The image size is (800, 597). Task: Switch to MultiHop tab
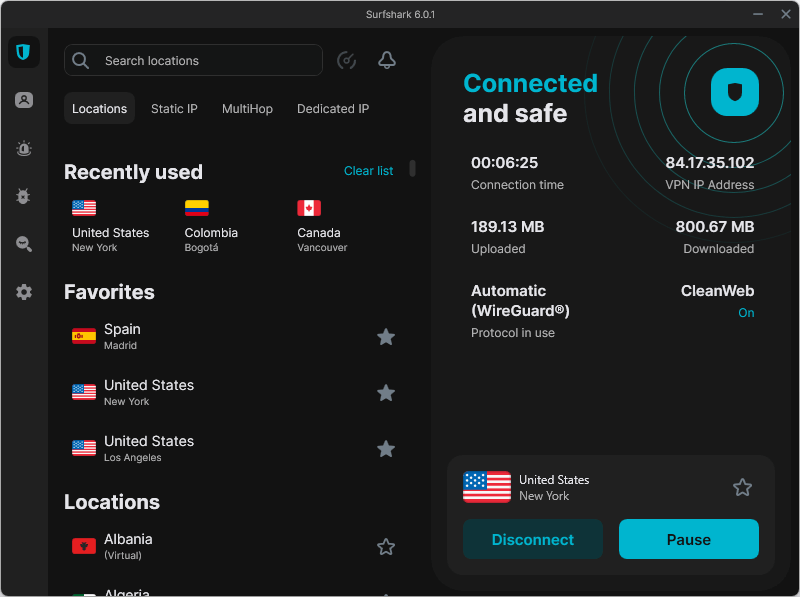(x=247, y=109)
